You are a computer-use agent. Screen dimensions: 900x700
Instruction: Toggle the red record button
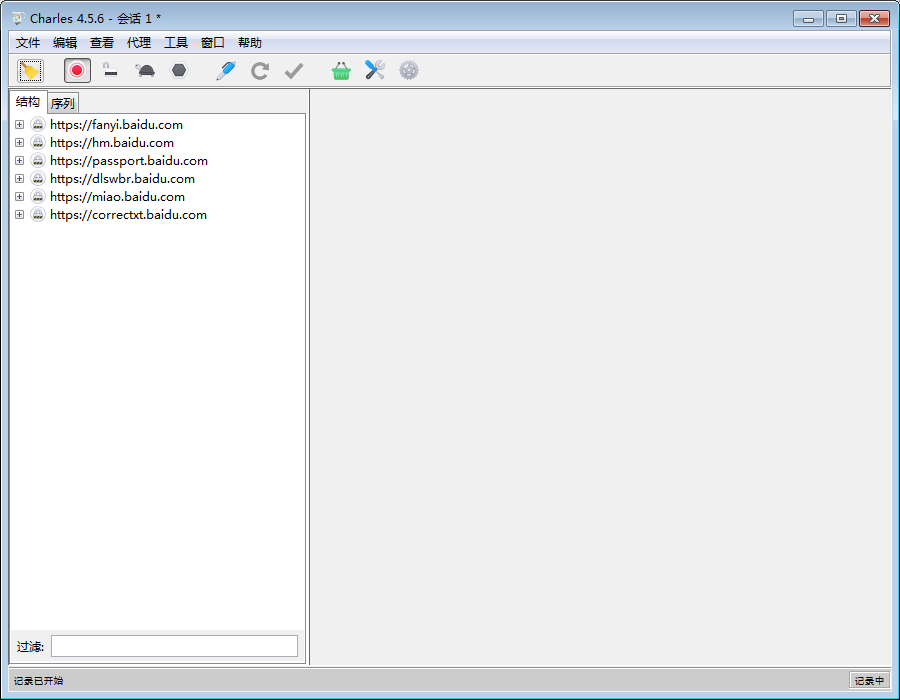click(x=77, y=71)
